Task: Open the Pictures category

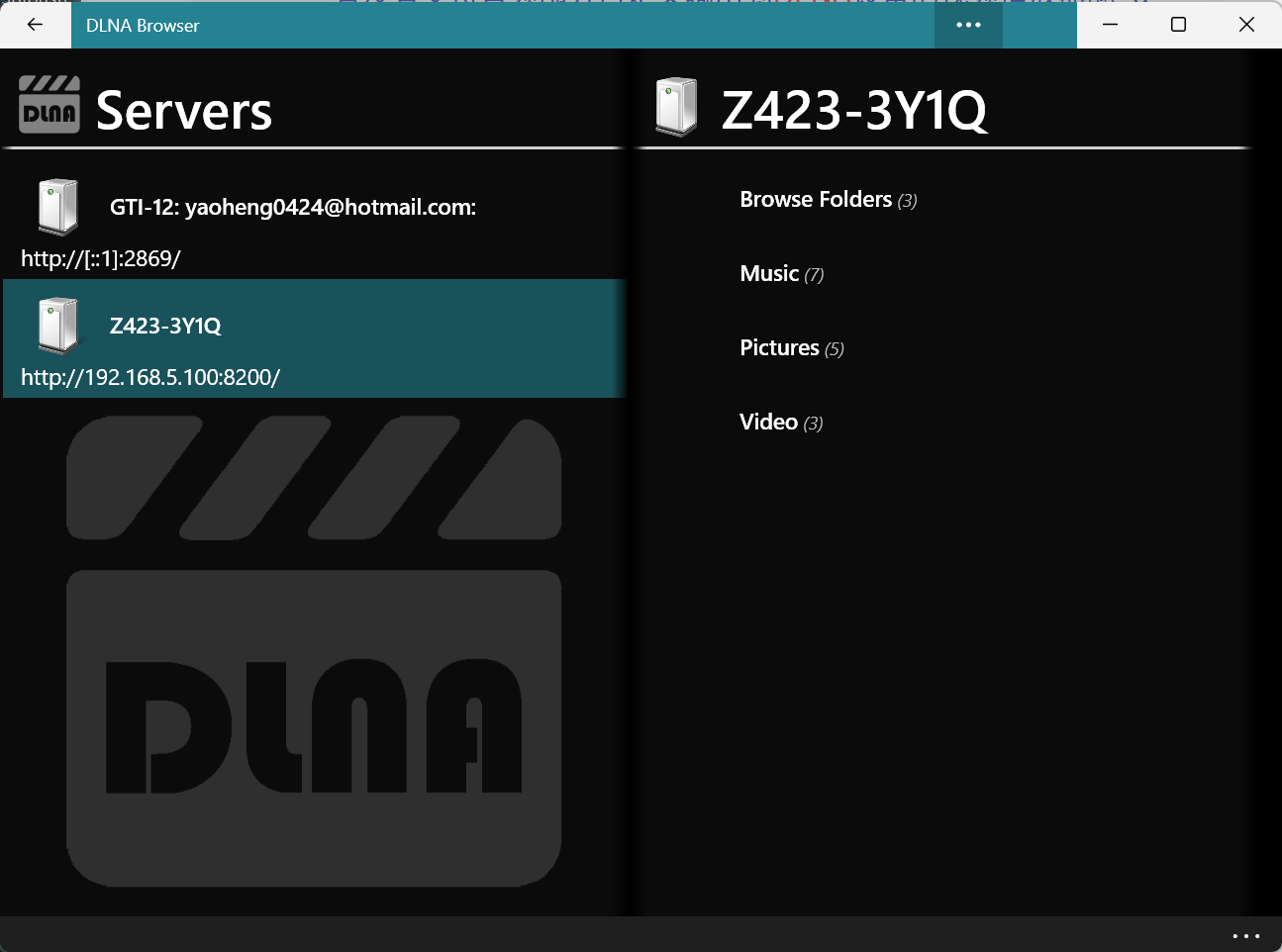Action: tap(792, 347)
